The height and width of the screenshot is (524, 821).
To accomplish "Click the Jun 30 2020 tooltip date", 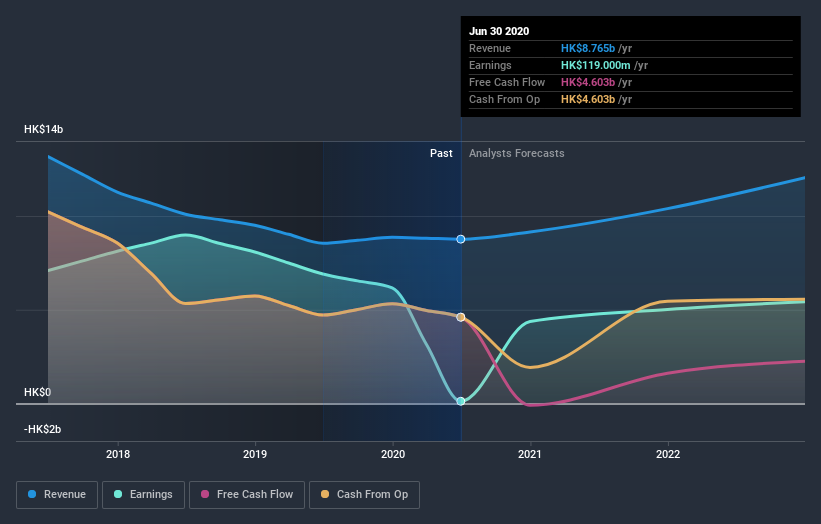I will pyautogui.click(x=499, y=31).
